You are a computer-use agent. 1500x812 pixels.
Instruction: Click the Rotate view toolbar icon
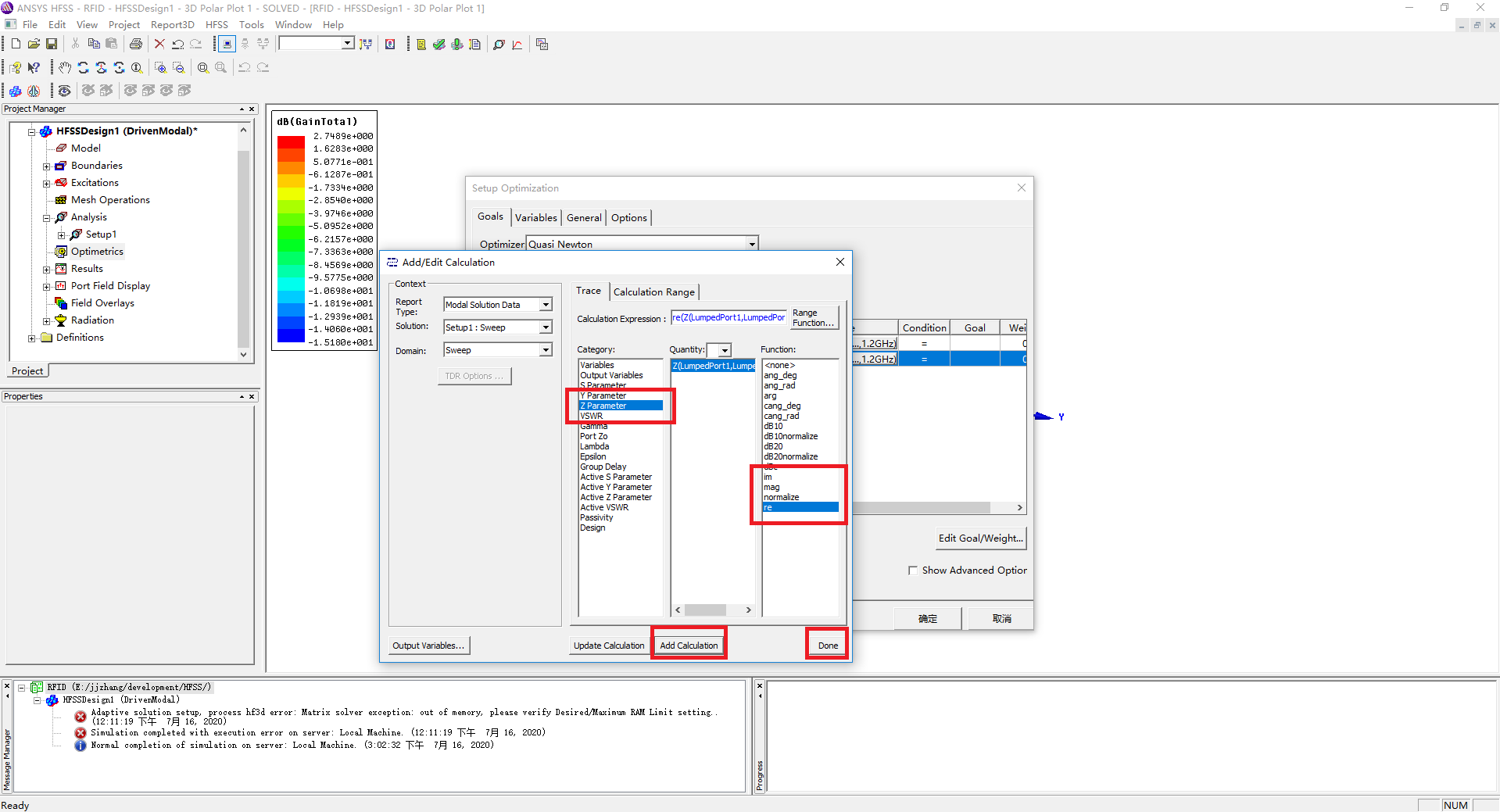pyautogui.click(x=83, y=67)
